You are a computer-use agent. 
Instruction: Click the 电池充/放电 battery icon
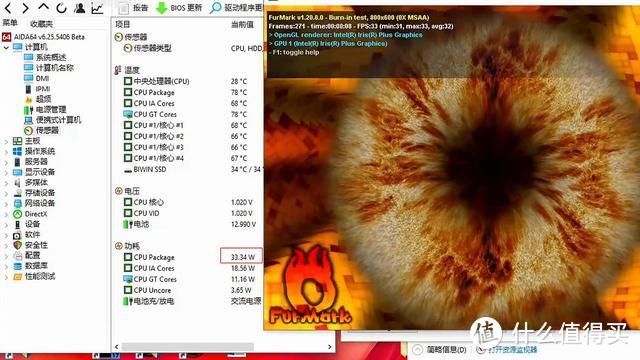point(128,301)
